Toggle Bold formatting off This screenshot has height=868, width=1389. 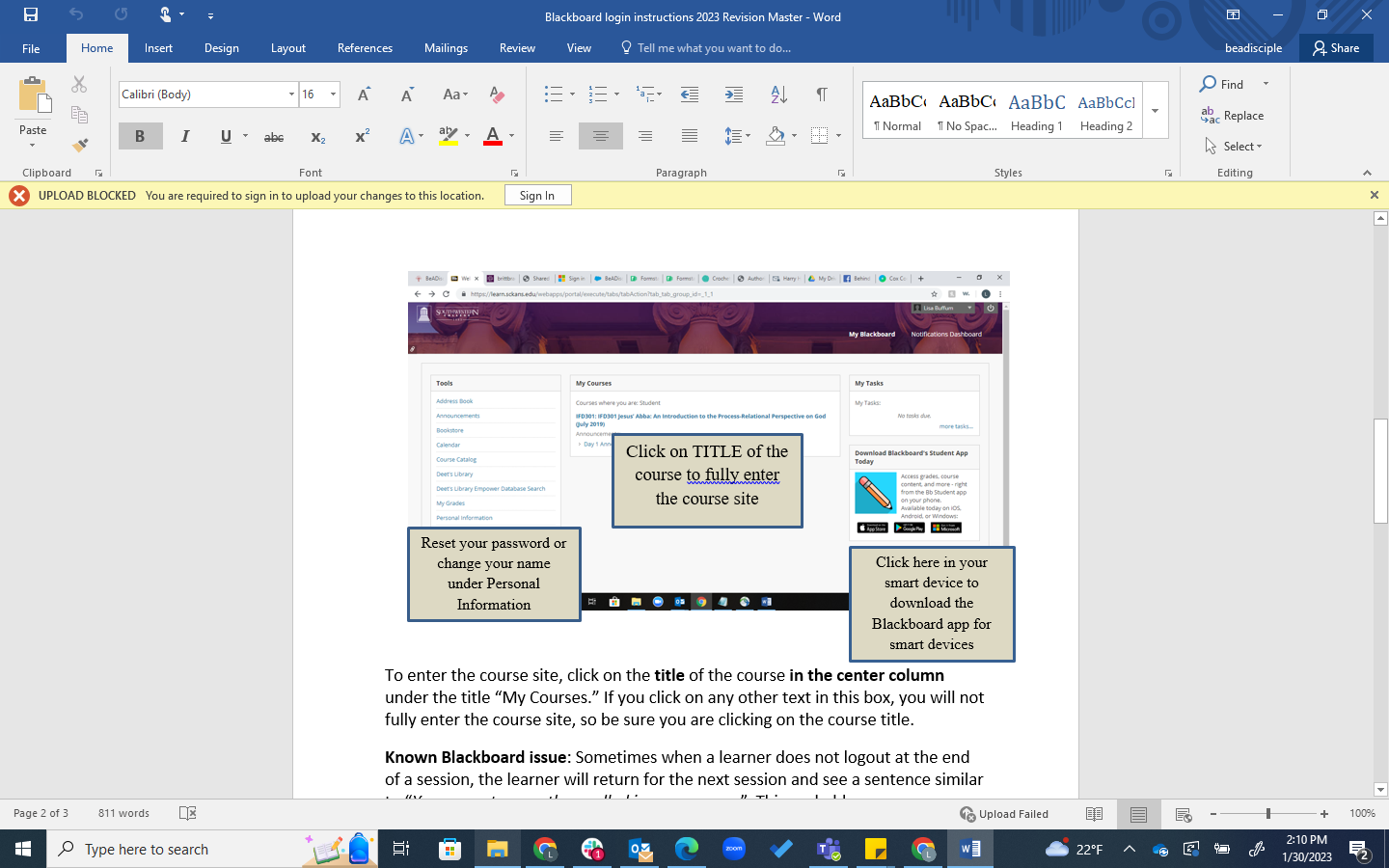tap(140, 137)
